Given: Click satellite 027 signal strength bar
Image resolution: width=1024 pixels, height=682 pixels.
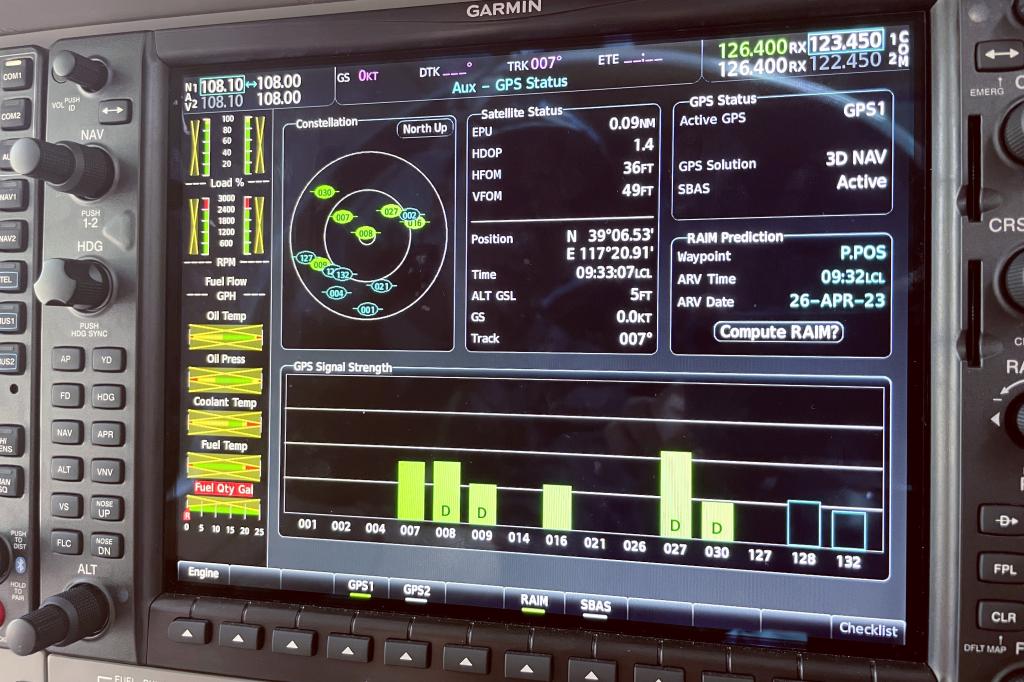Looking at the screenshot, I should (675, 494).
